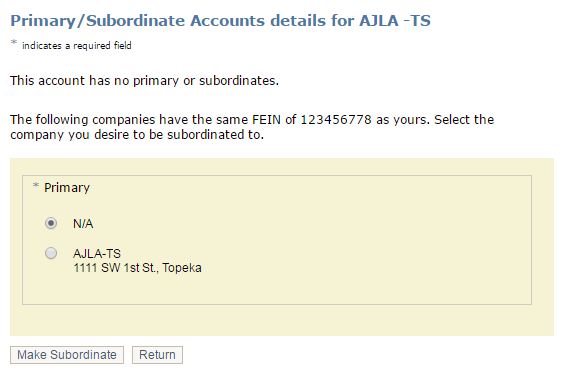Click the asterisk before the required field note

pyautogui.click(x=14, y=42)
